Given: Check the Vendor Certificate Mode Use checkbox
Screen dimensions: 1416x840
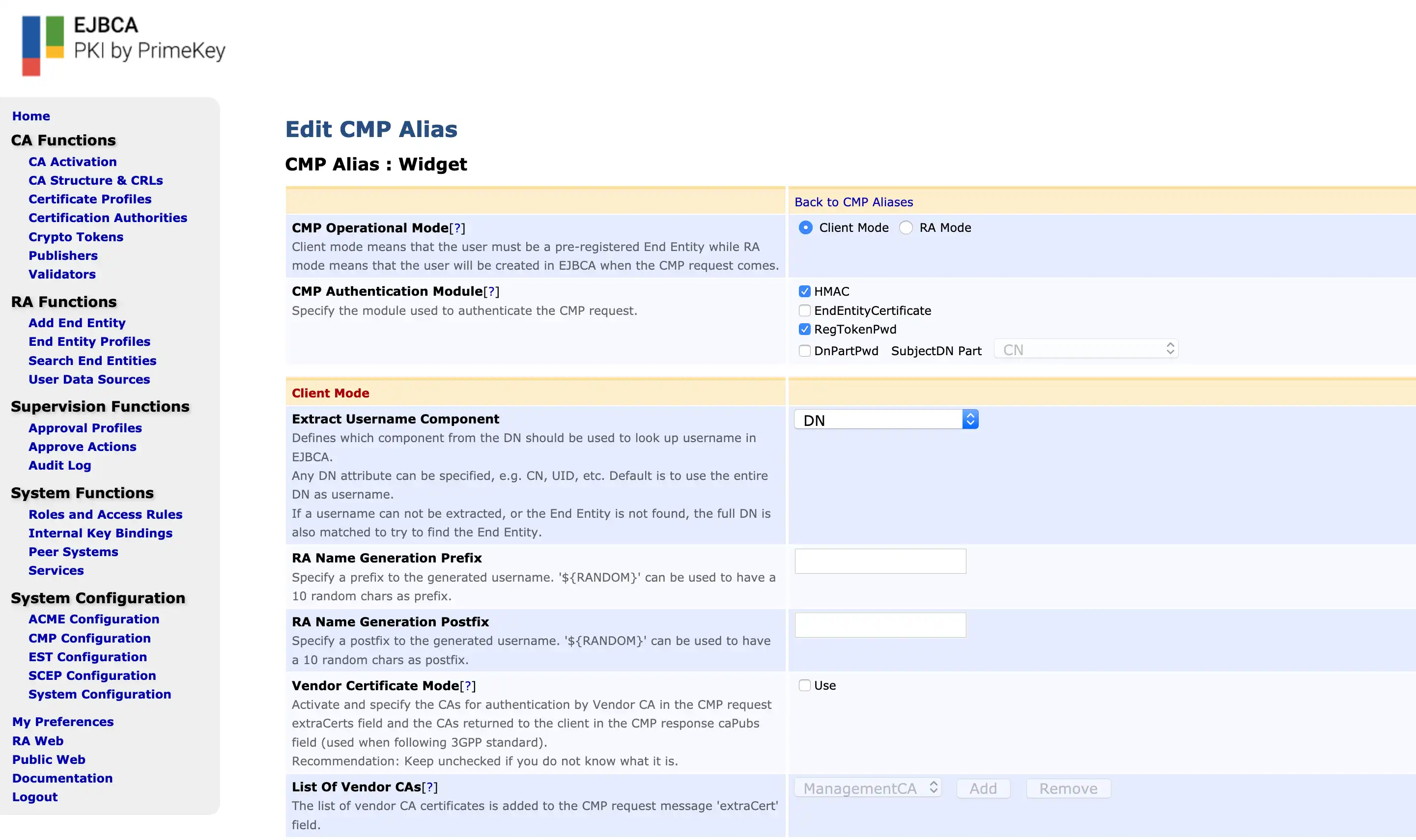Looking at the screenshot, I should [804, 685].
